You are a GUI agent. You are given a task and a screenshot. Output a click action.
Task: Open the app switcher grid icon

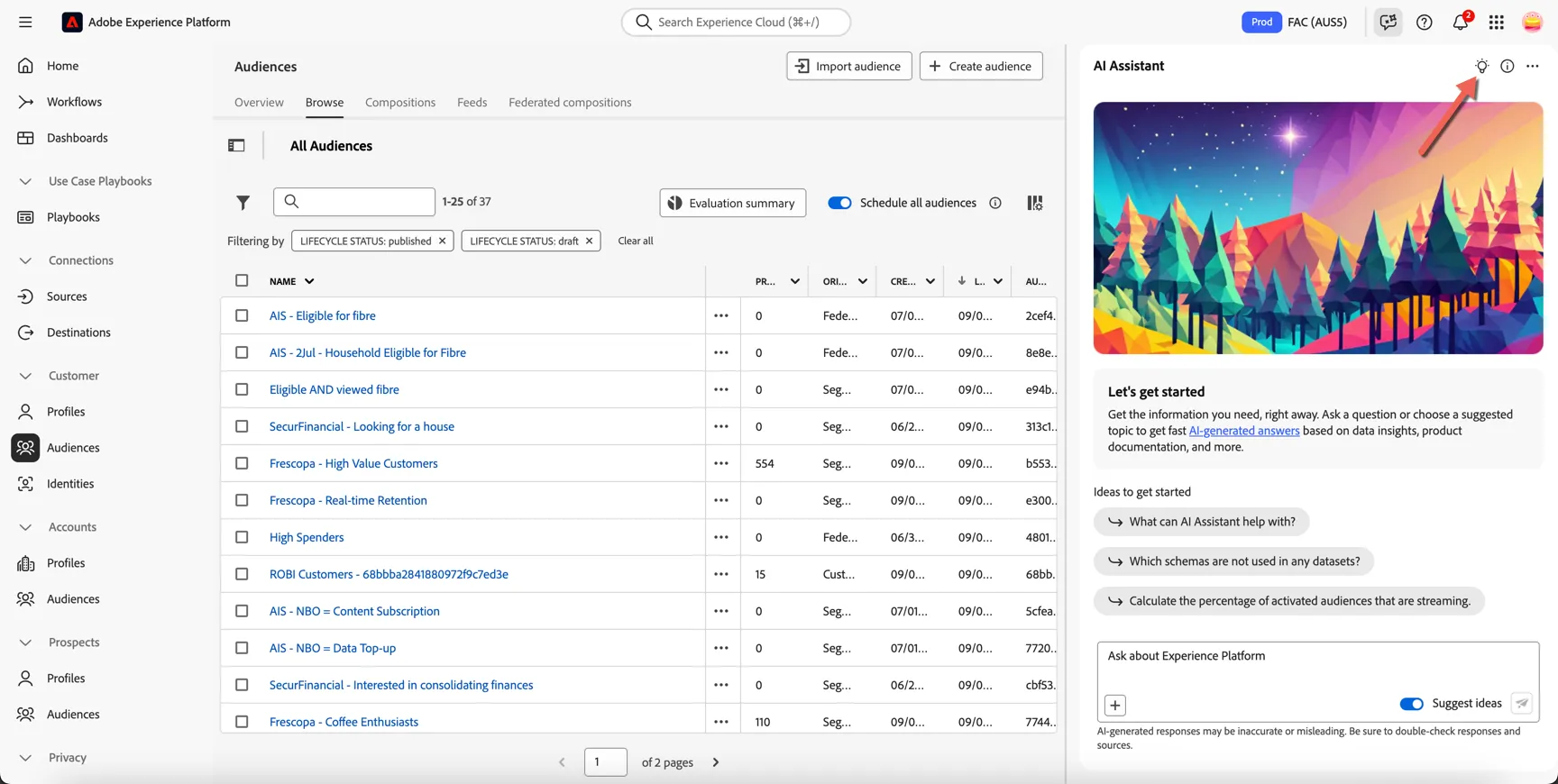1497,22
